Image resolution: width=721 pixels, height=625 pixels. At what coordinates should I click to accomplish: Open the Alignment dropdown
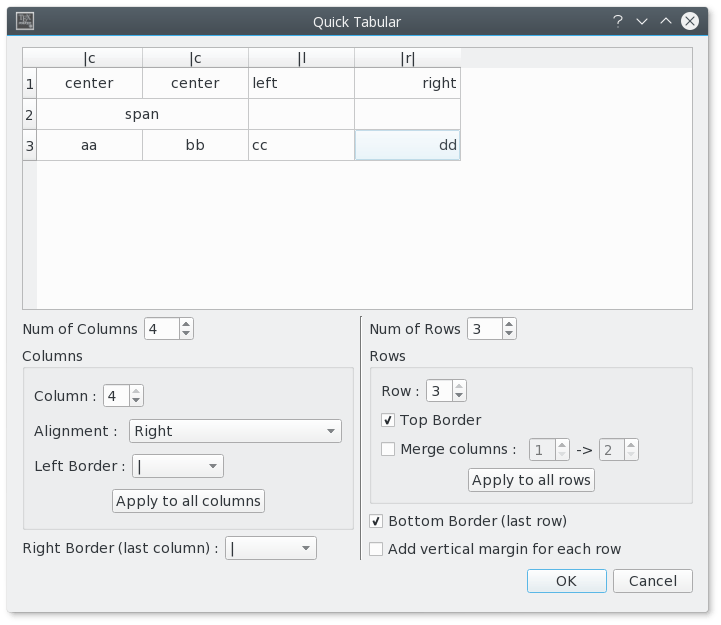(235, 431)
